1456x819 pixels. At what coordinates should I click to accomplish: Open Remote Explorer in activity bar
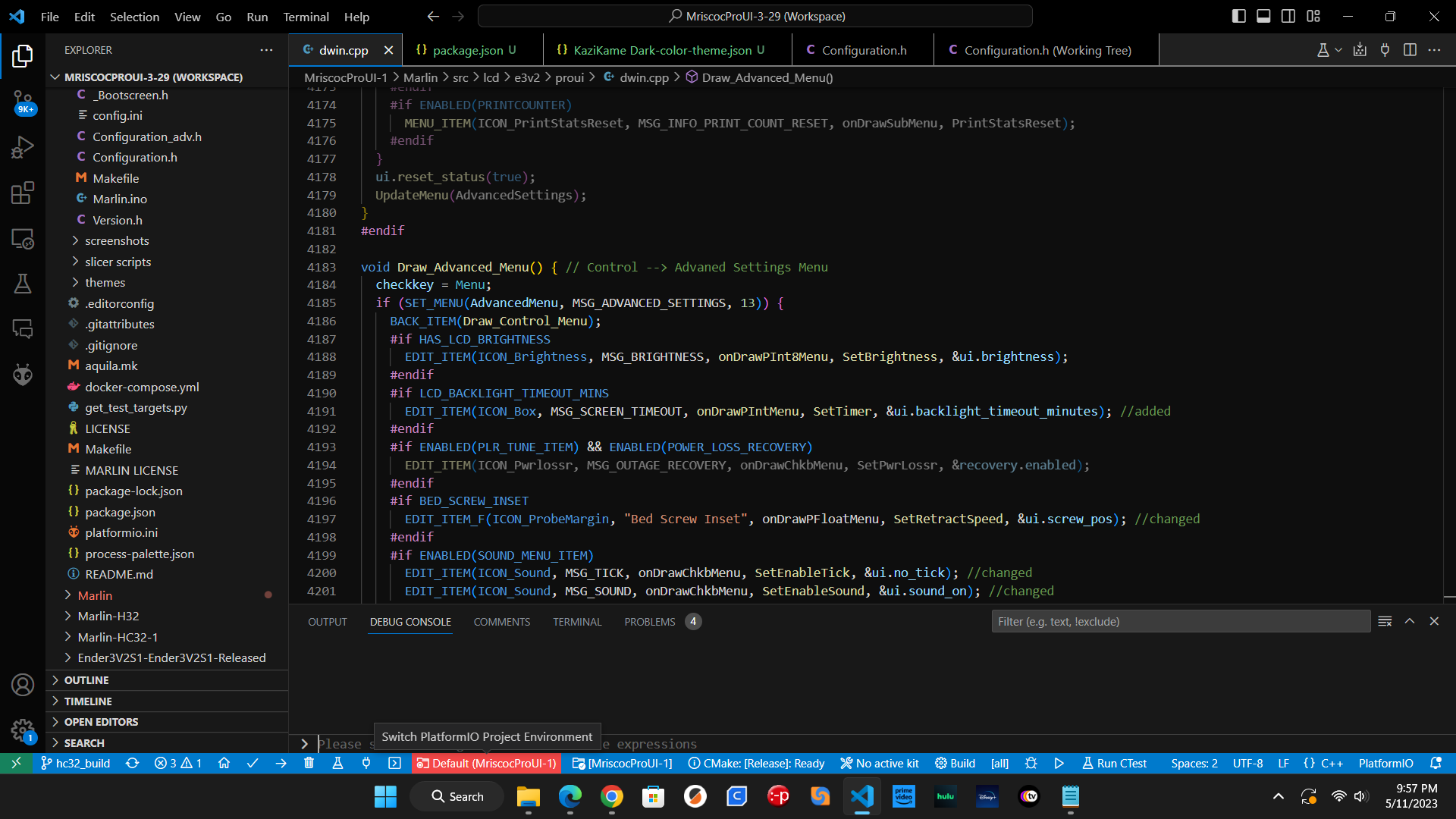click(23, 239)
